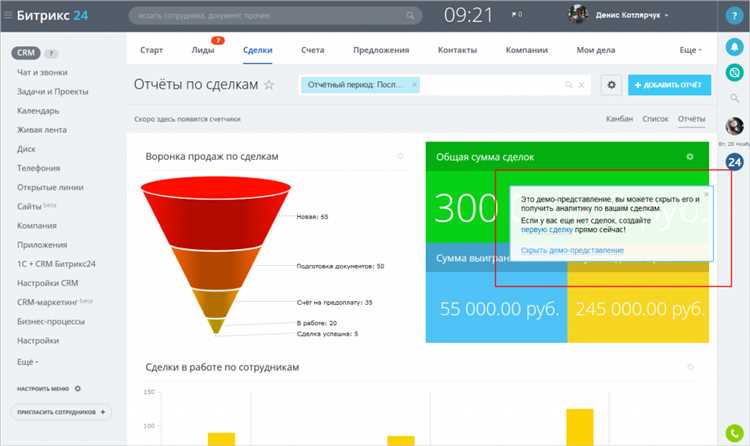The height and width of the screenshot is (446, 750).
Task: Go to the Счета tab
Action: click(x=313, y=50)
